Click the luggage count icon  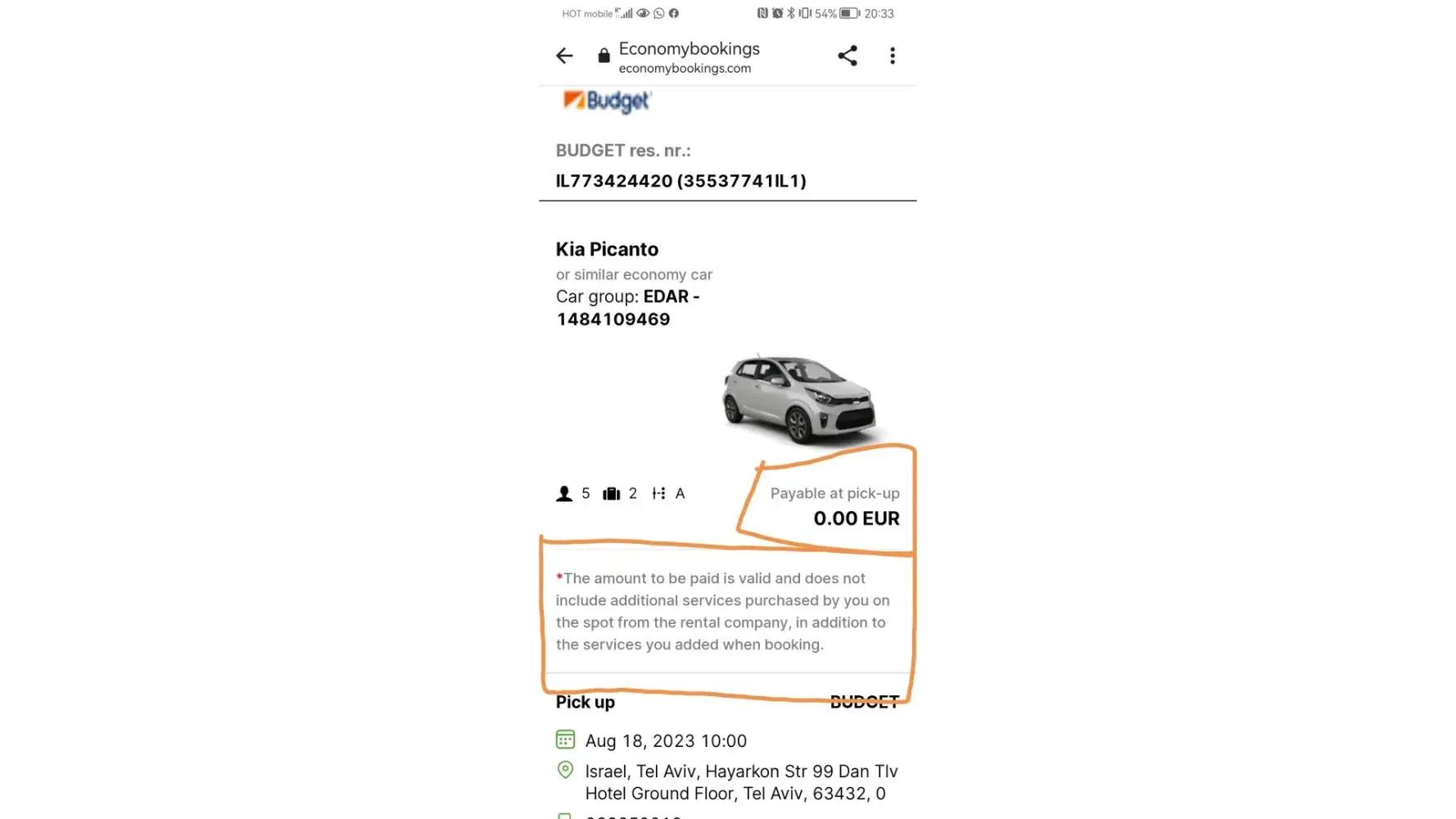pyautogui.click(x=611, y=494)
